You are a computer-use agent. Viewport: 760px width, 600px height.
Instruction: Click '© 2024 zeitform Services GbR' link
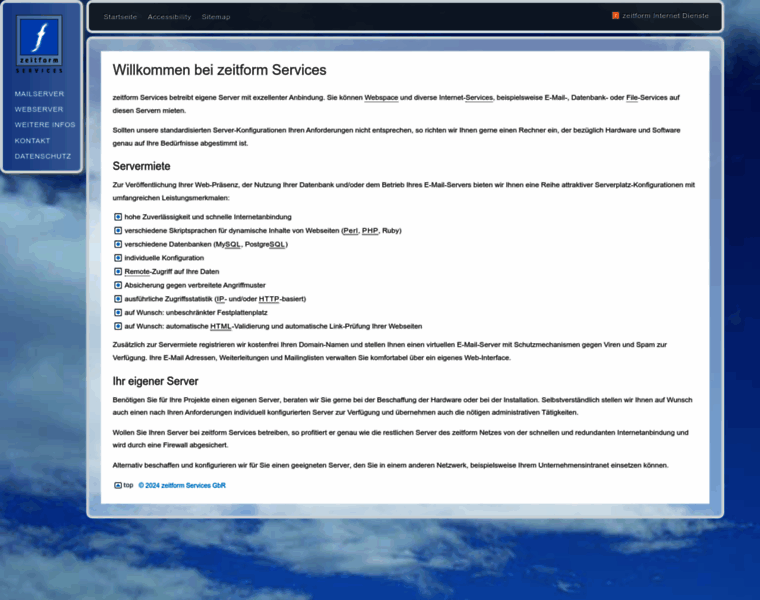tap(182, 485)
